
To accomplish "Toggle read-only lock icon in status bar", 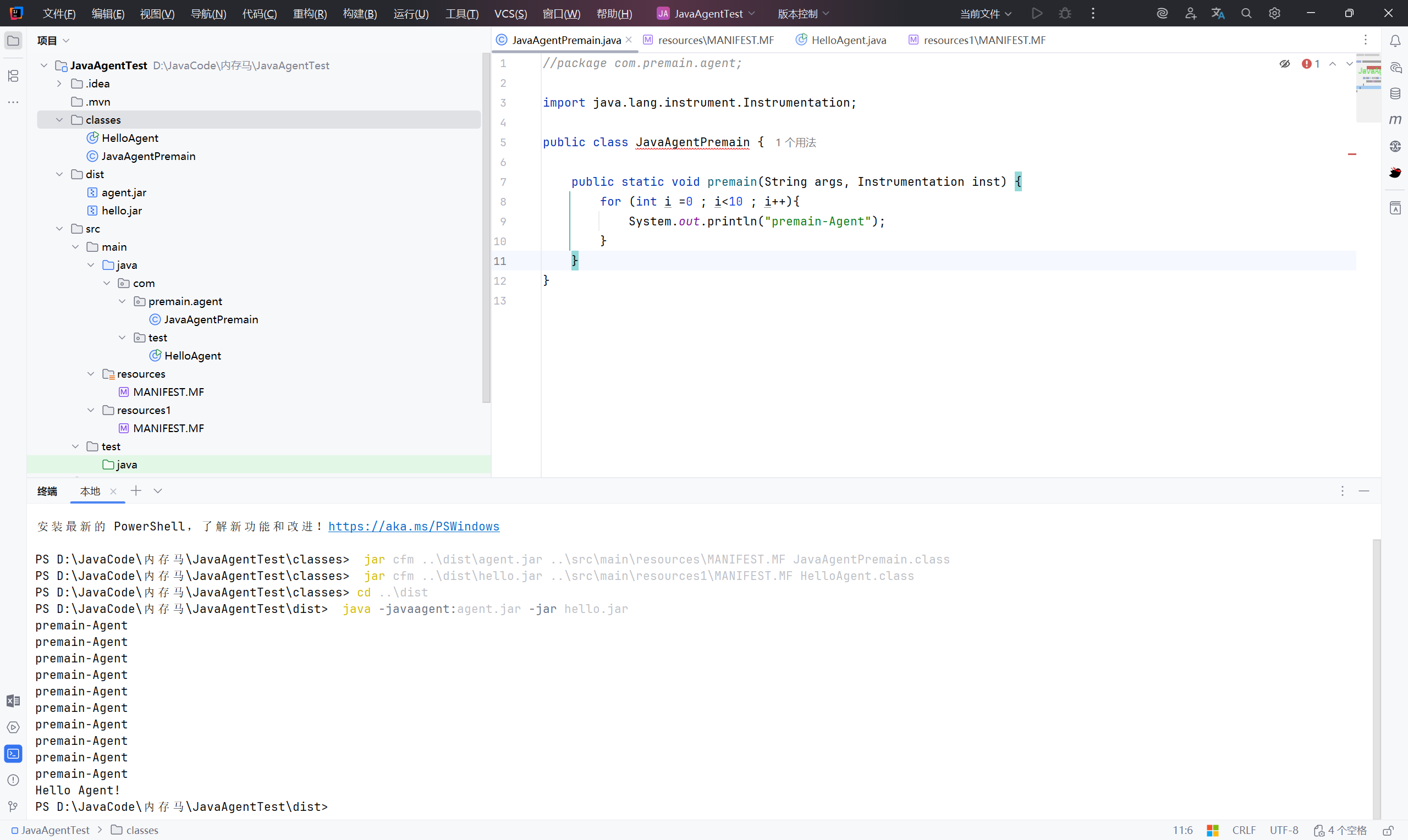I will pos(1388,830).
